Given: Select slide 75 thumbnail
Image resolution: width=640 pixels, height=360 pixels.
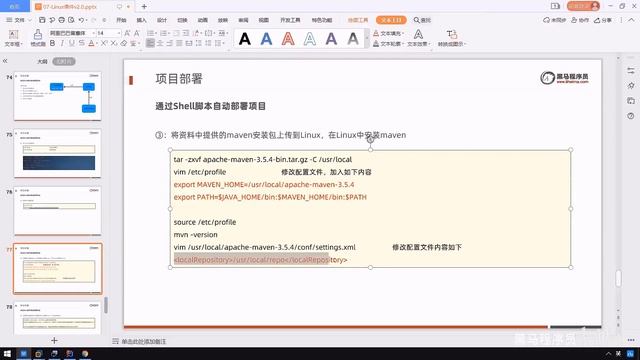Looking at the screenshot, I should (58, 153).
